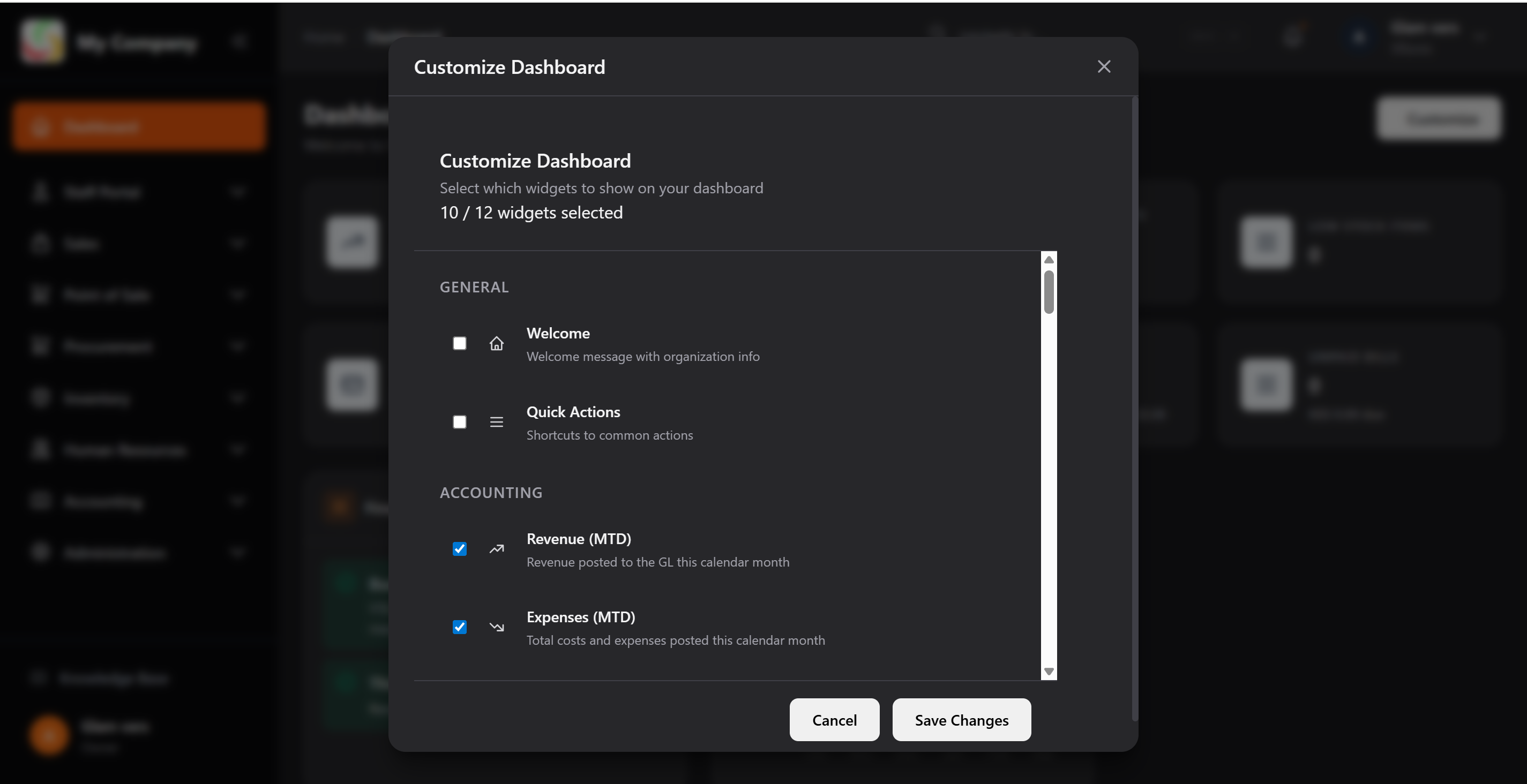Expand the Staff Portal sidebar section
Viewport: 1527px width, 784px height.
(237, 191)
